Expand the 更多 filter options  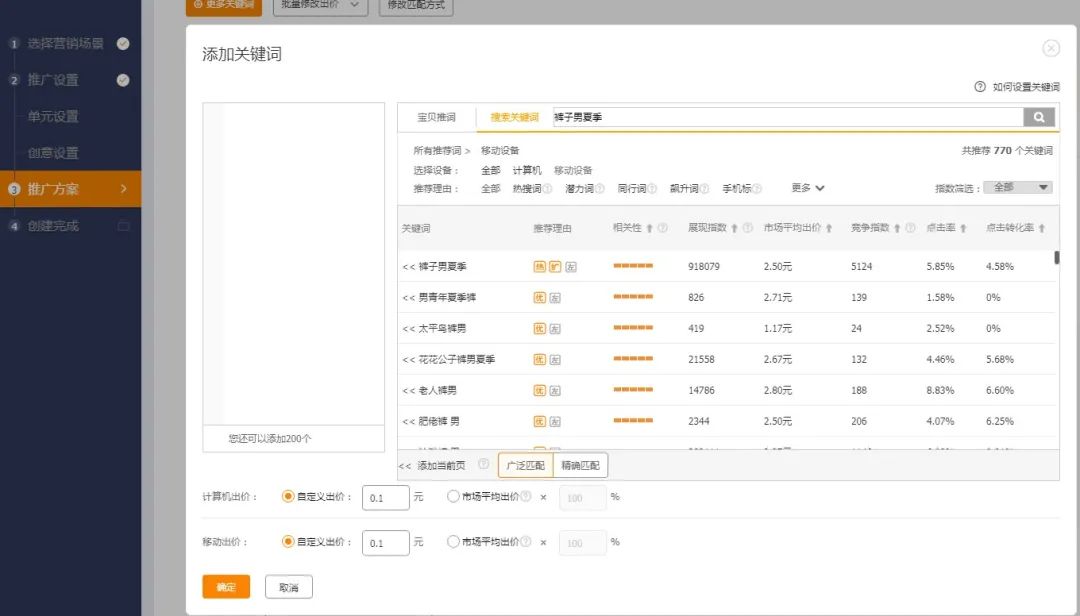pyautogui.click(x=798, y=187)
